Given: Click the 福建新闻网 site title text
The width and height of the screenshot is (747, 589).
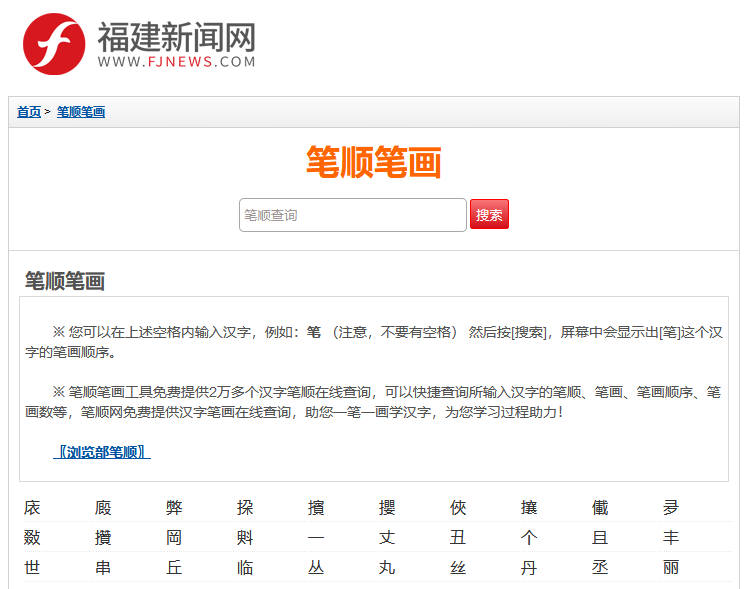Looking at the screenshot, I should coord(176,38).
